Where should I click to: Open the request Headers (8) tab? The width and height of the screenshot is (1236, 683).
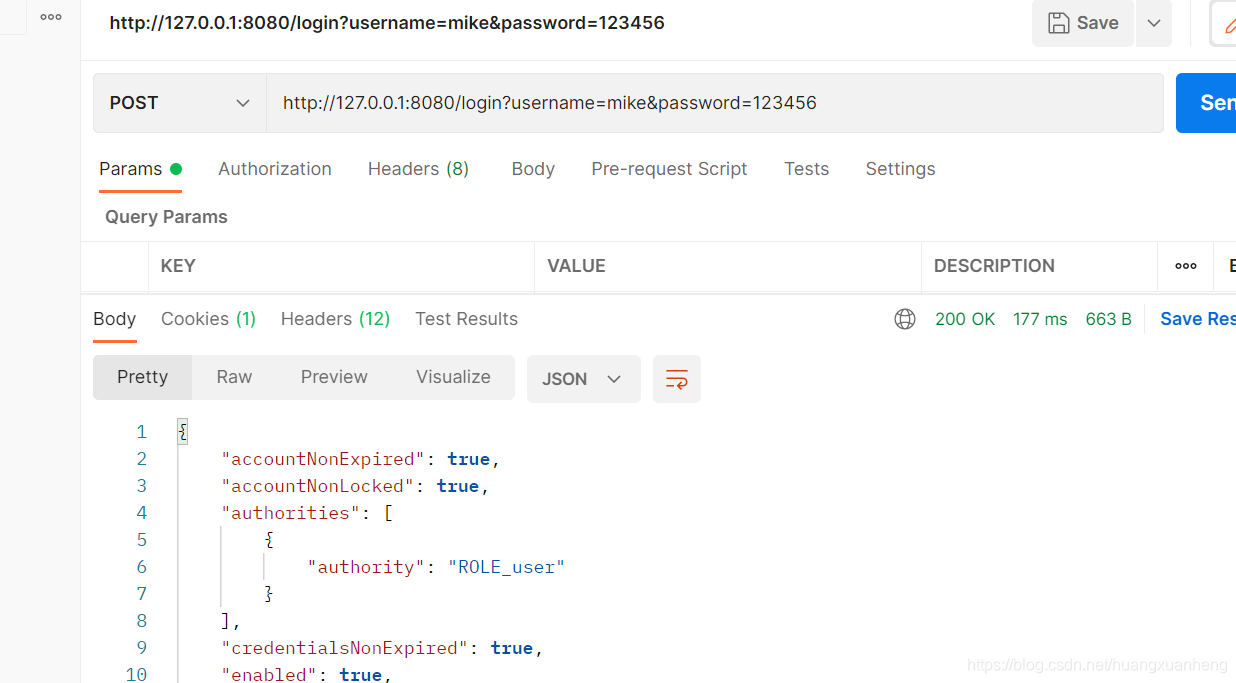[418, 169]
